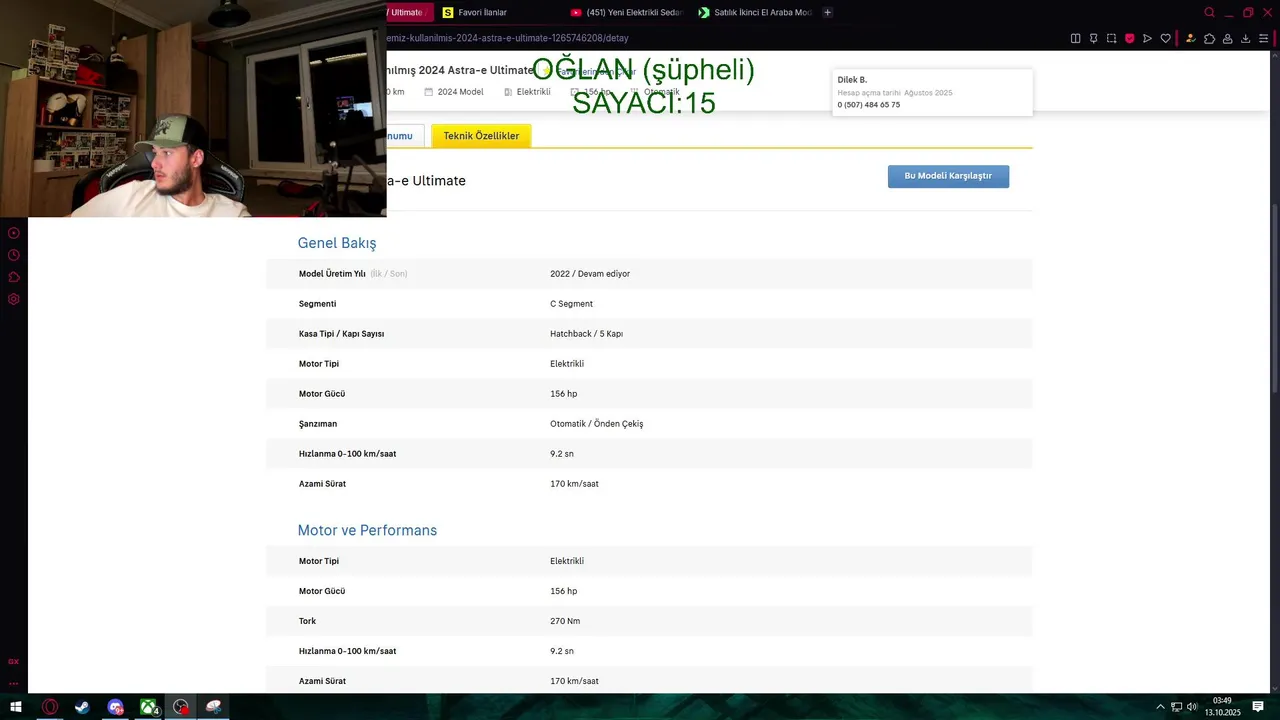Viewport: 1280px width, 720px height.
Task: Click the Genel Bakış section heading
Action: tap(337, 243)
